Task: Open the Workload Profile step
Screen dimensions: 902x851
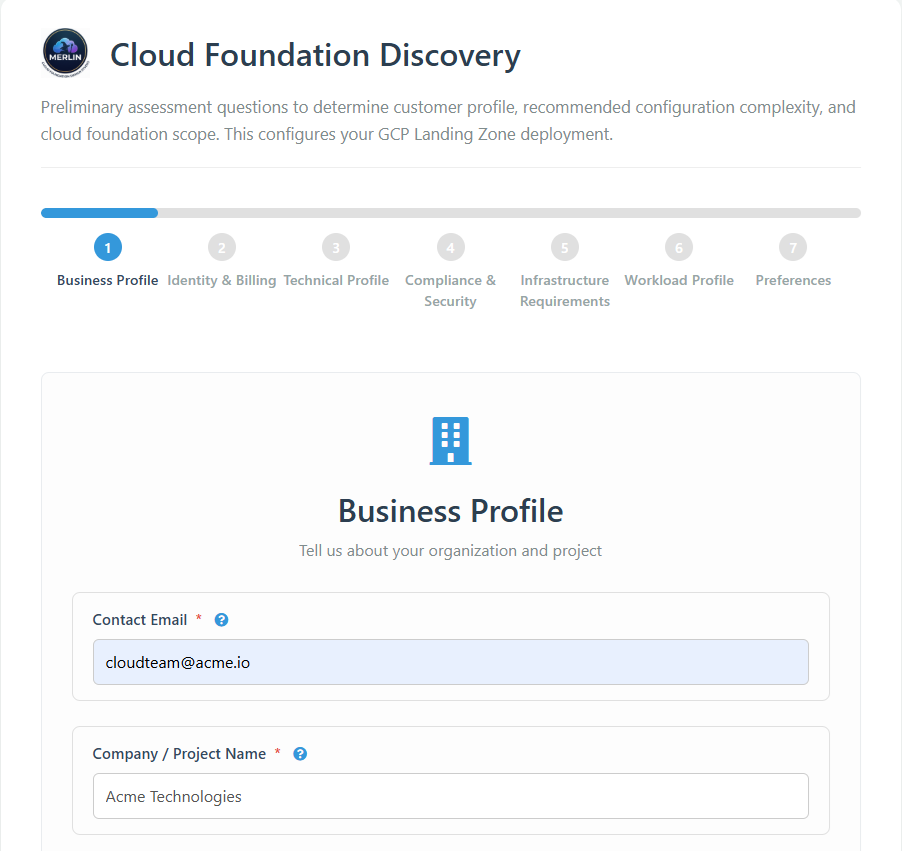Action: 678,280
